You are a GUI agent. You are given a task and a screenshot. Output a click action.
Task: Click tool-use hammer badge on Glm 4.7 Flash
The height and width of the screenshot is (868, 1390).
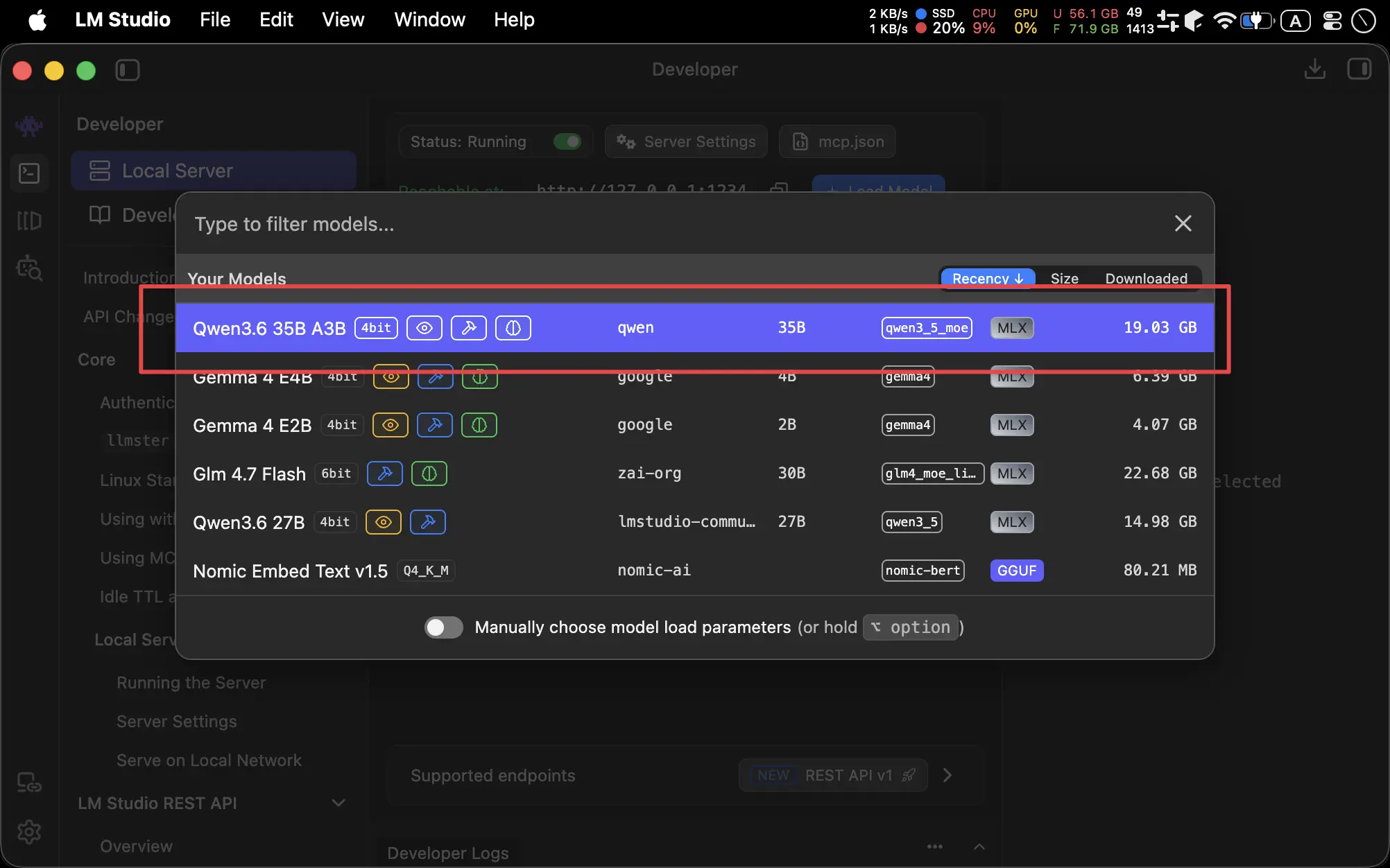coord(385,474)
